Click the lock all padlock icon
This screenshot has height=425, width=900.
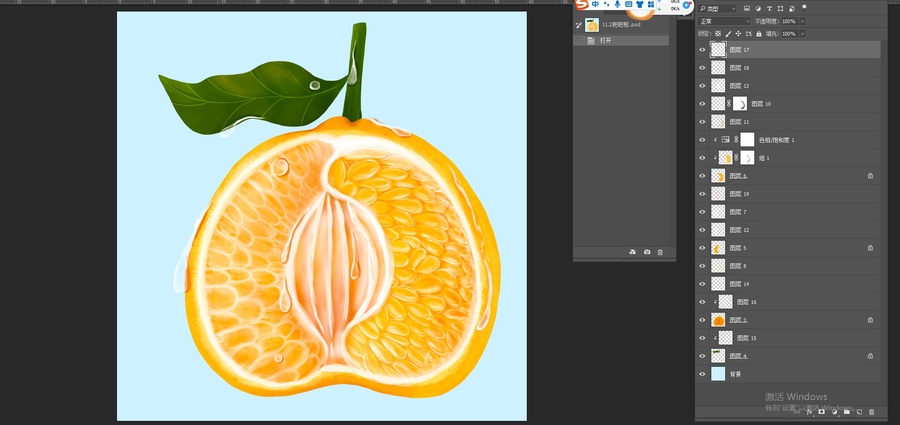pos(759,34)
